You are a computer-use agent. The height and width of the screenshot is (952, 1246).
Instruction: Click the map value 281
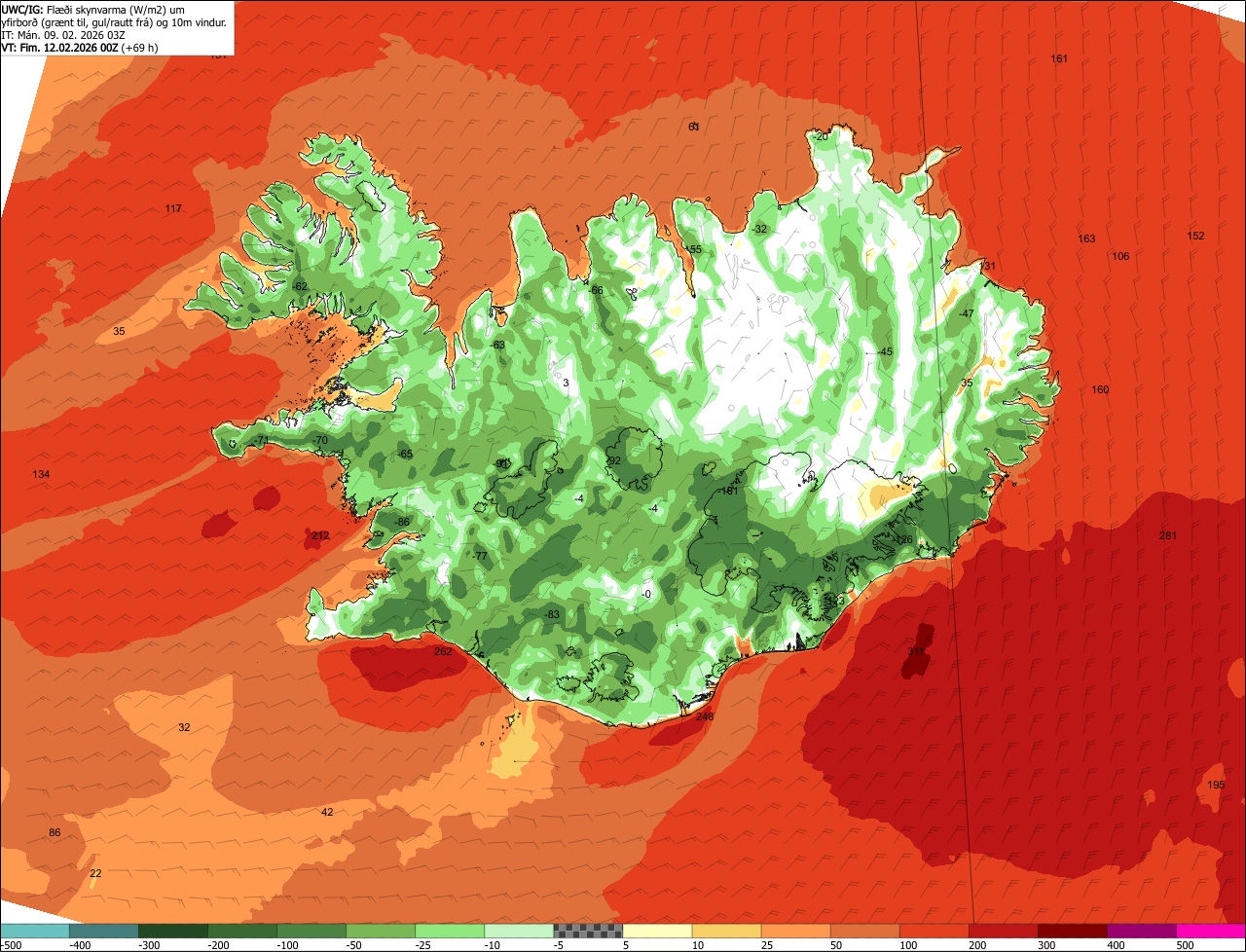pos(1168,536)
